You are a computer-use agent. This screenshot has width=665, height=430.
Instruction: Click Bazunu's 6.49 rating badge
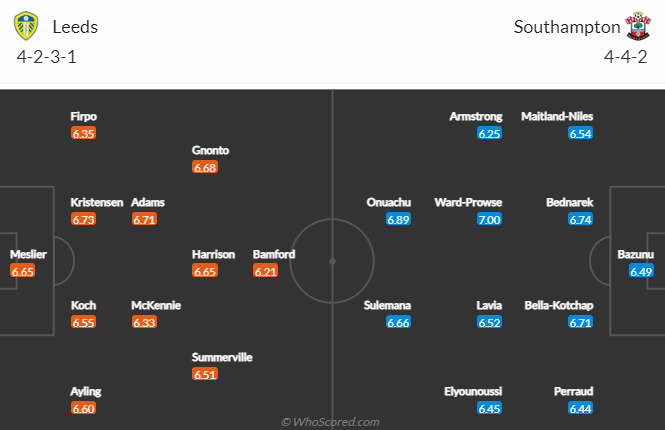click(641, 271)
